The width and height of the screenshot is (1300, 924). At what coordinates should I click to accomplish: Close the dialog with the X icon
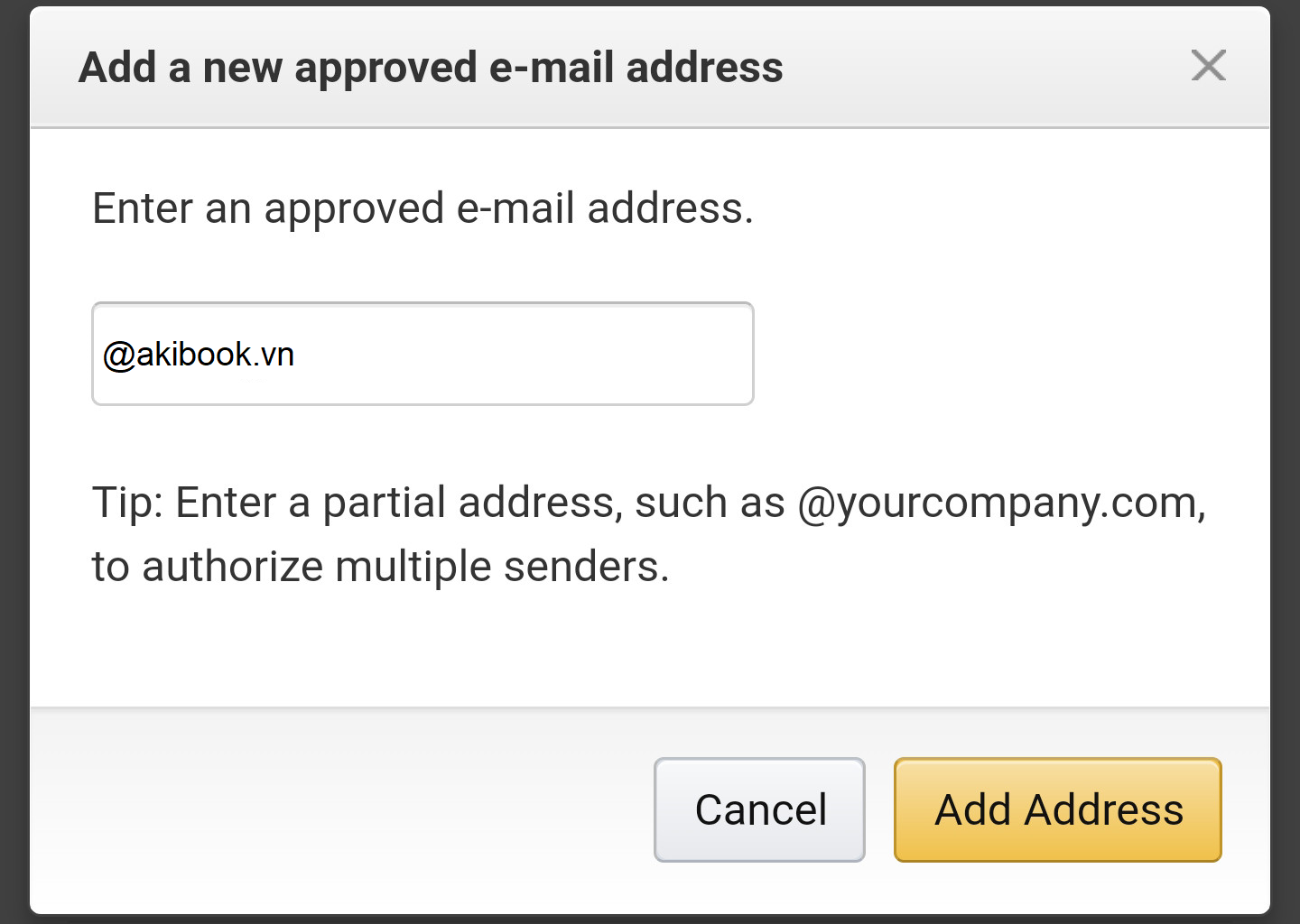[x=1208, y=66]
